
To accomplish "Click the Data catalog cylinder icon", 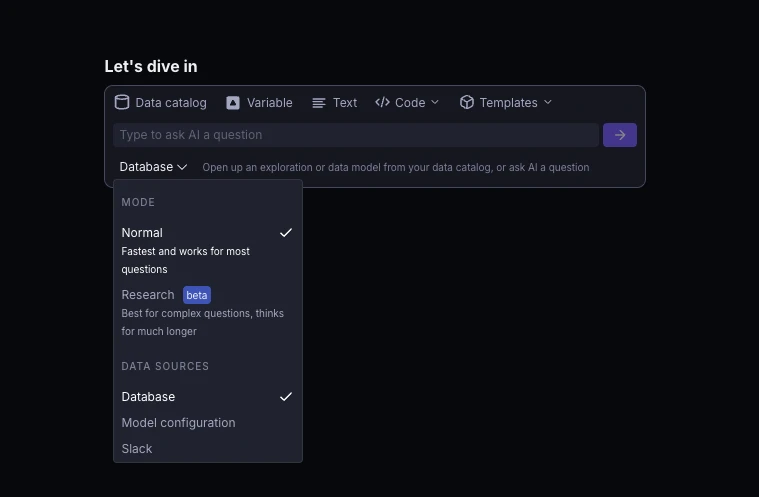I will click(122, 102).
